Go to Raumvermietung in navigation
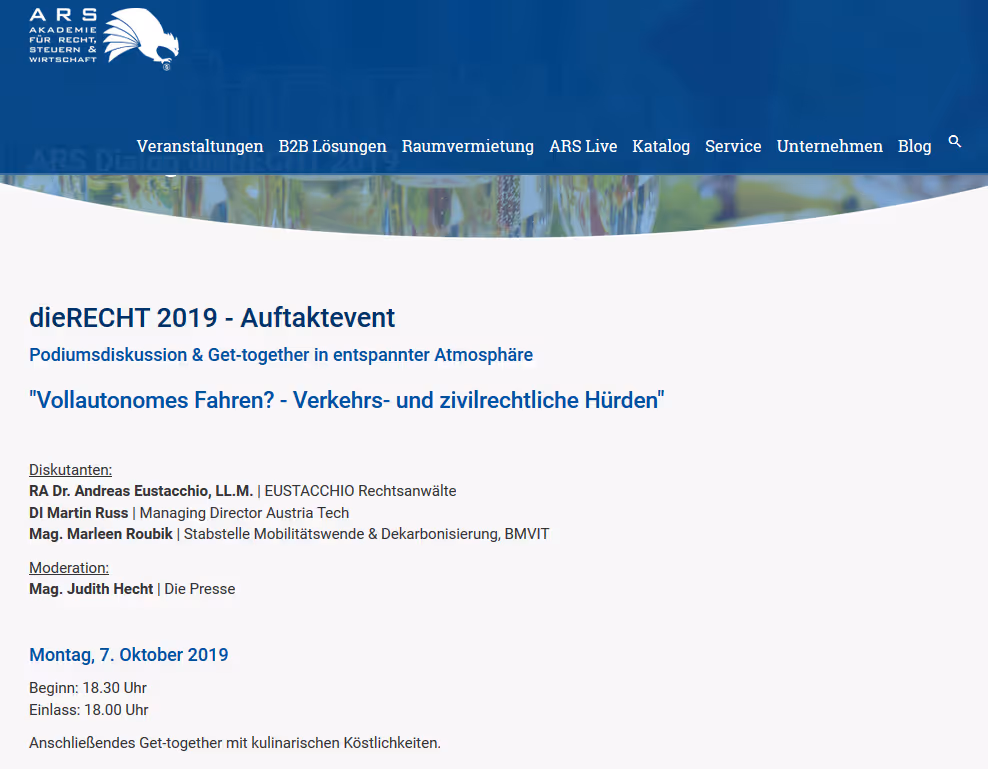The image size is (988, 769). point(468,146)
